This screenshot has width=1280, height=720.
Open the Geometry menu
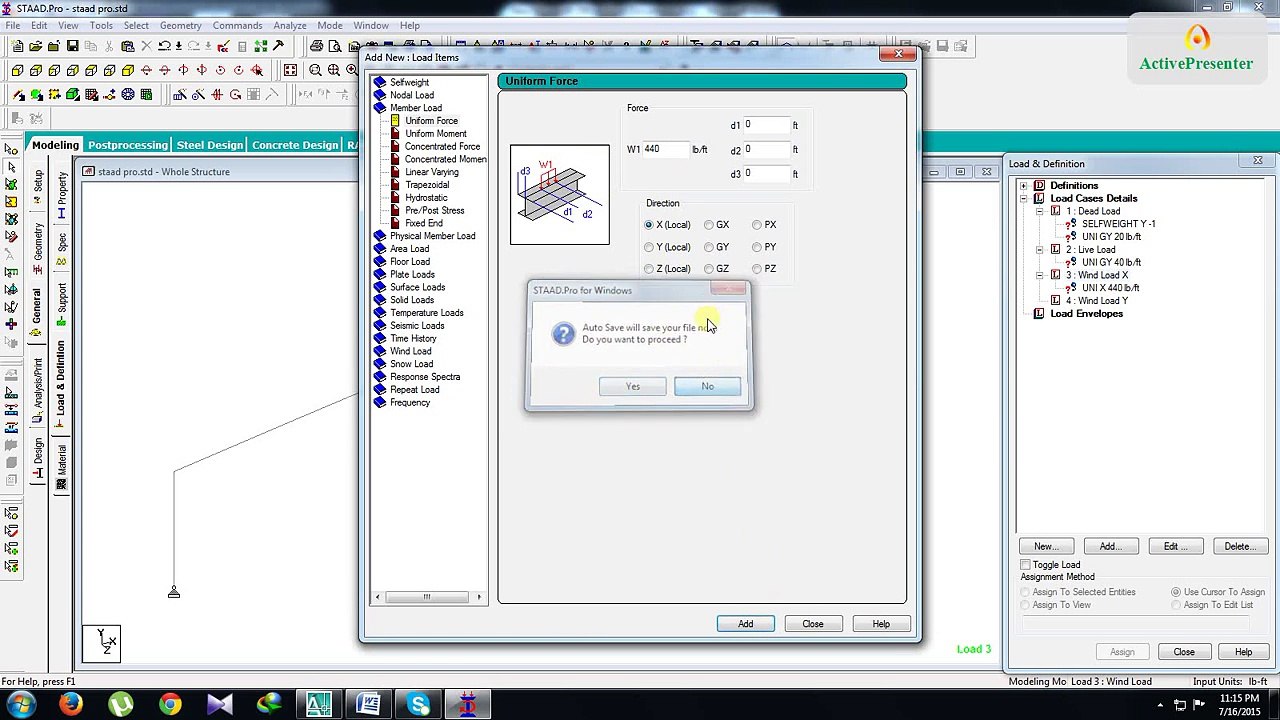tap(181, 25)
